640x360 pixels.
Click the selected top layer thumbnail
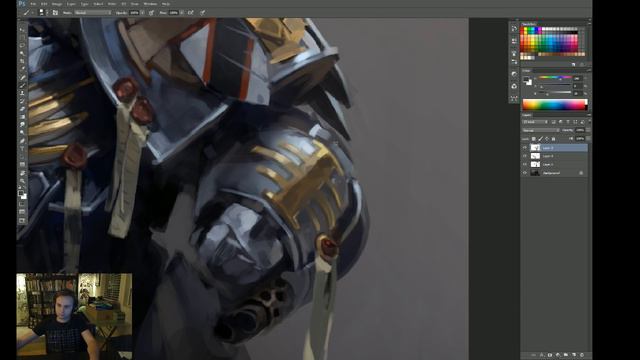535,148
